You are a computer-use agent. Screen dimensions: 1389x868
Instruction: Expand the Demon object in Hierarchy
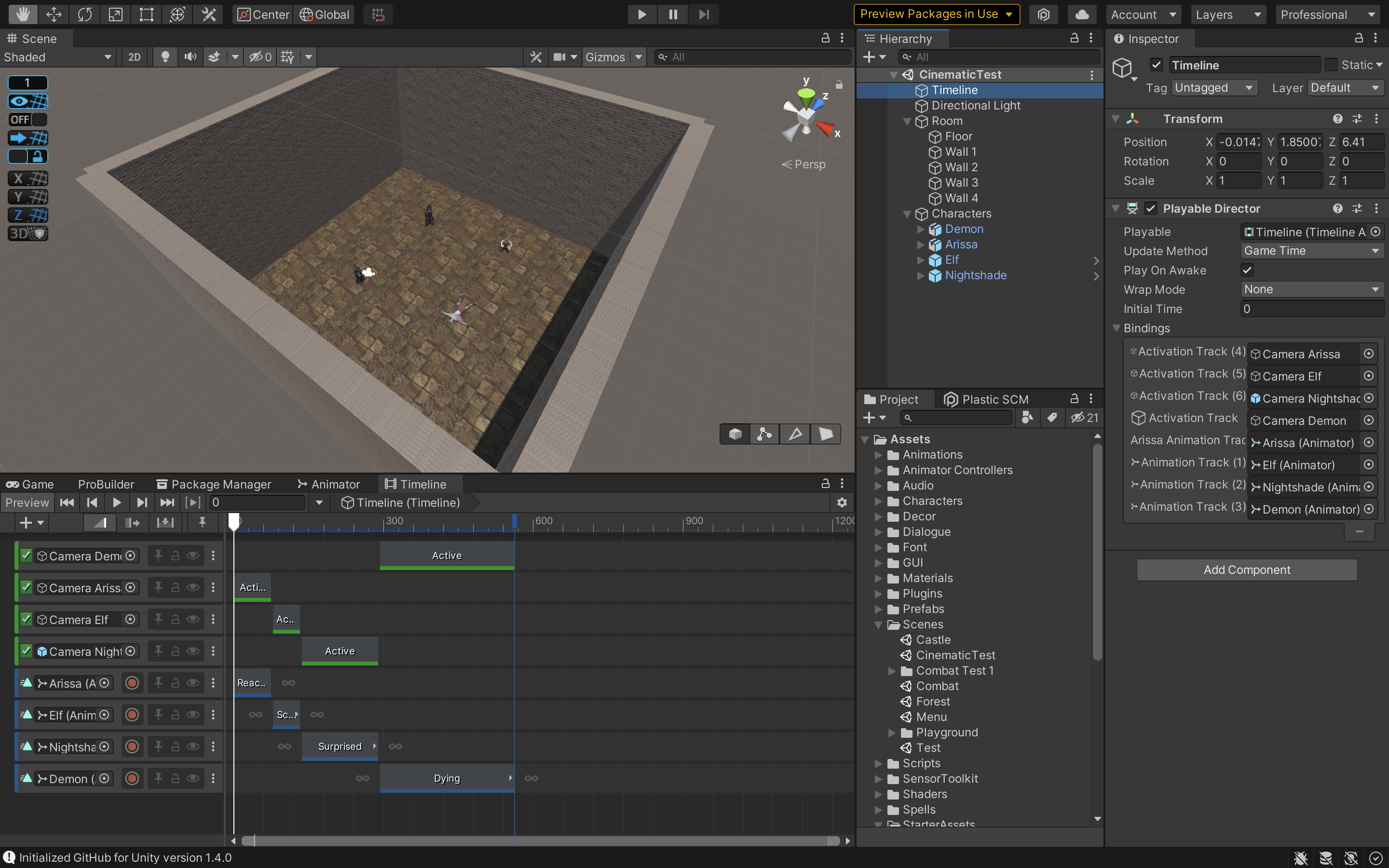coord(921,229)
